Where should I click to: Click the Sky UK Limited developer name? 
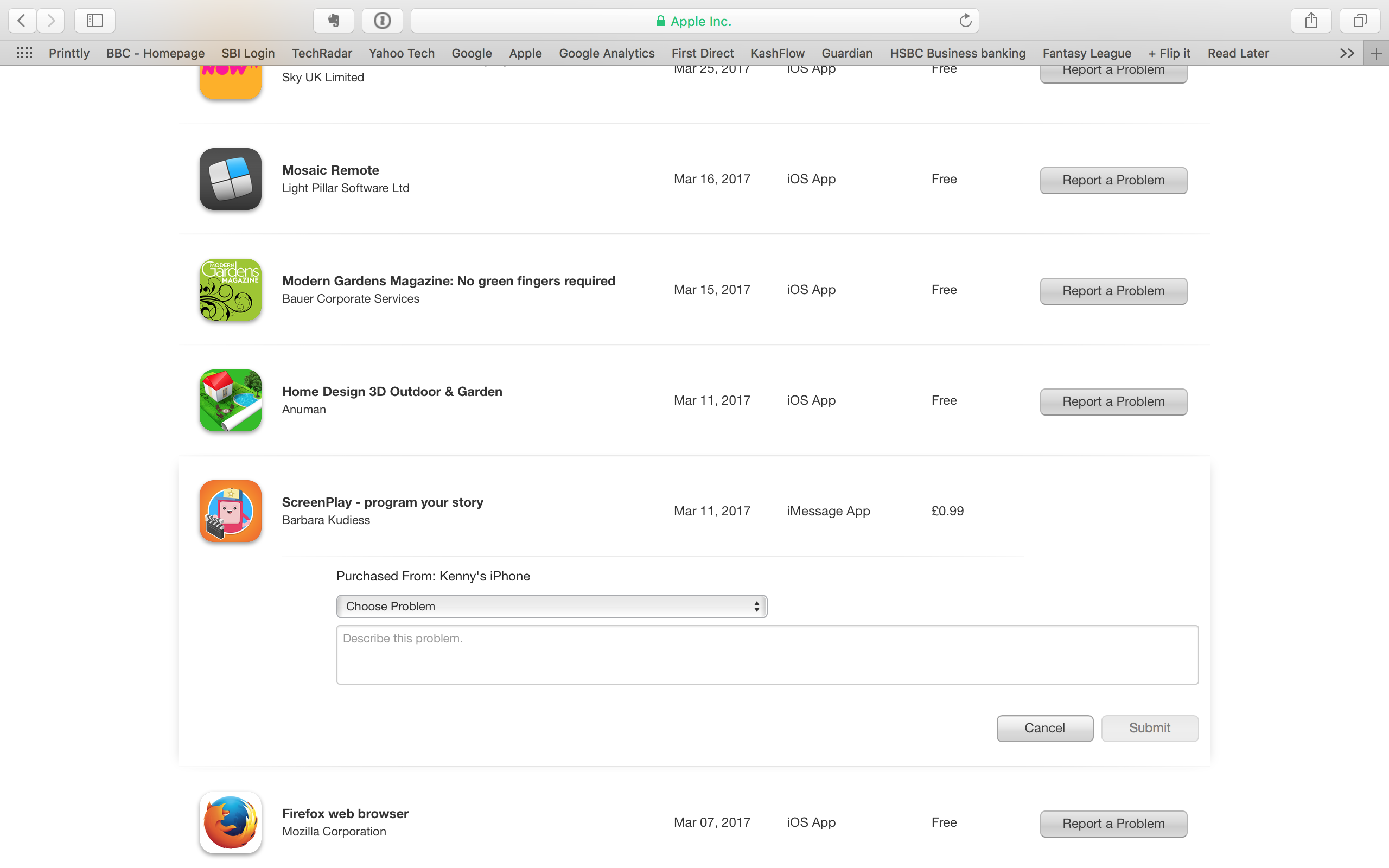pos(323,78)
